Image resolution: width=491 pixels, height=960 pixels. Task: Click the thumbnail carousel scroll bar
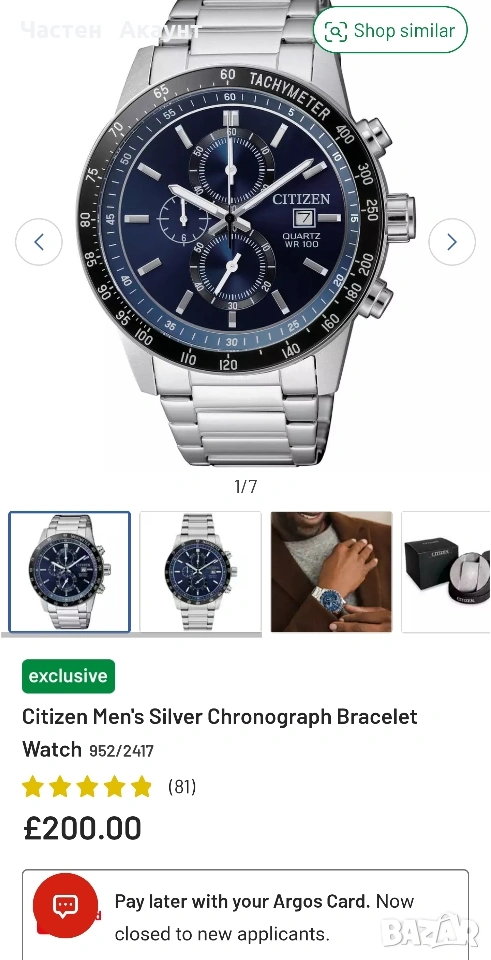click(131, 635)
